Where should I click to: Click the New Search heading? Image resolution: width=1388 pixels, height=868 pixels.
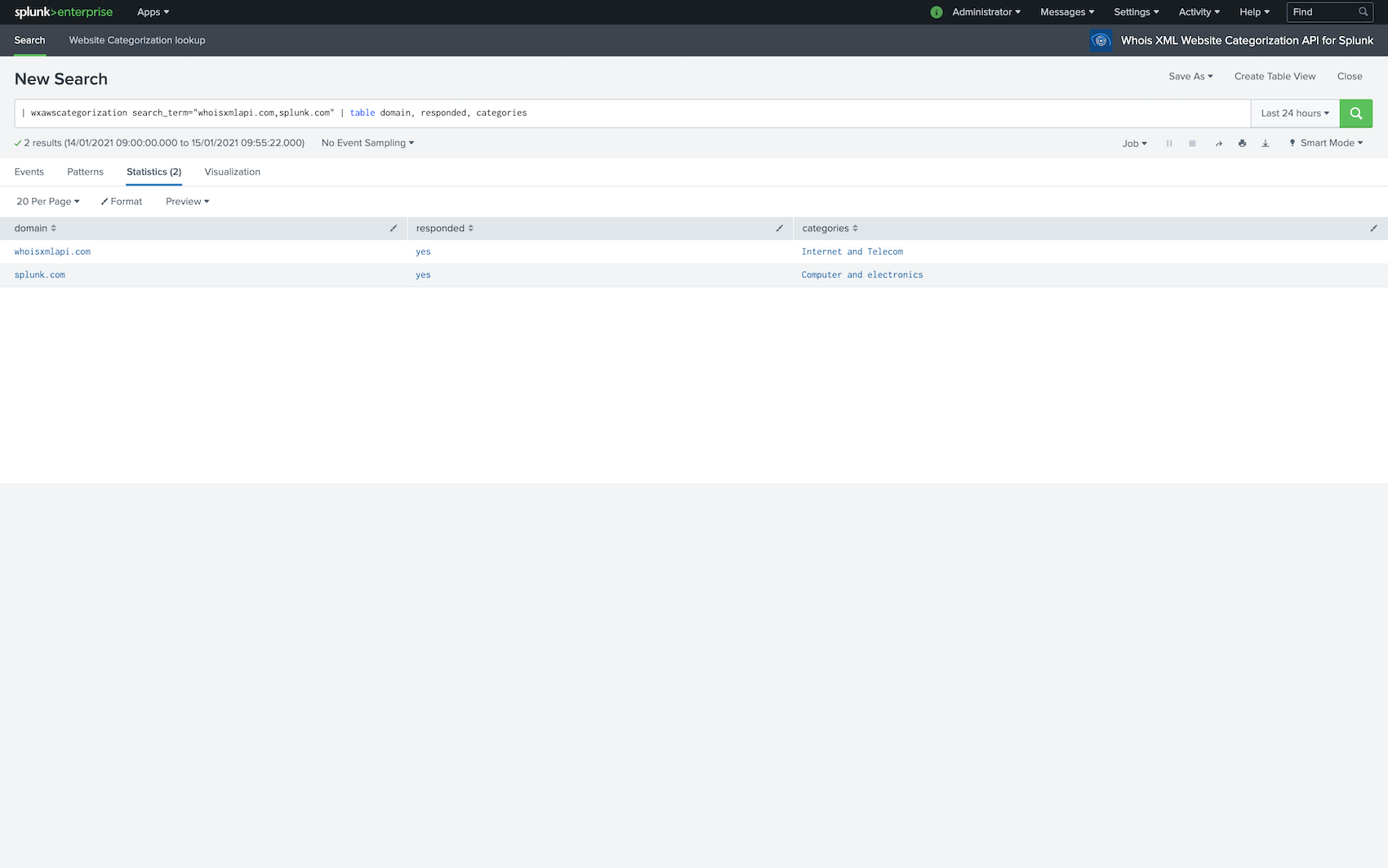61,79
